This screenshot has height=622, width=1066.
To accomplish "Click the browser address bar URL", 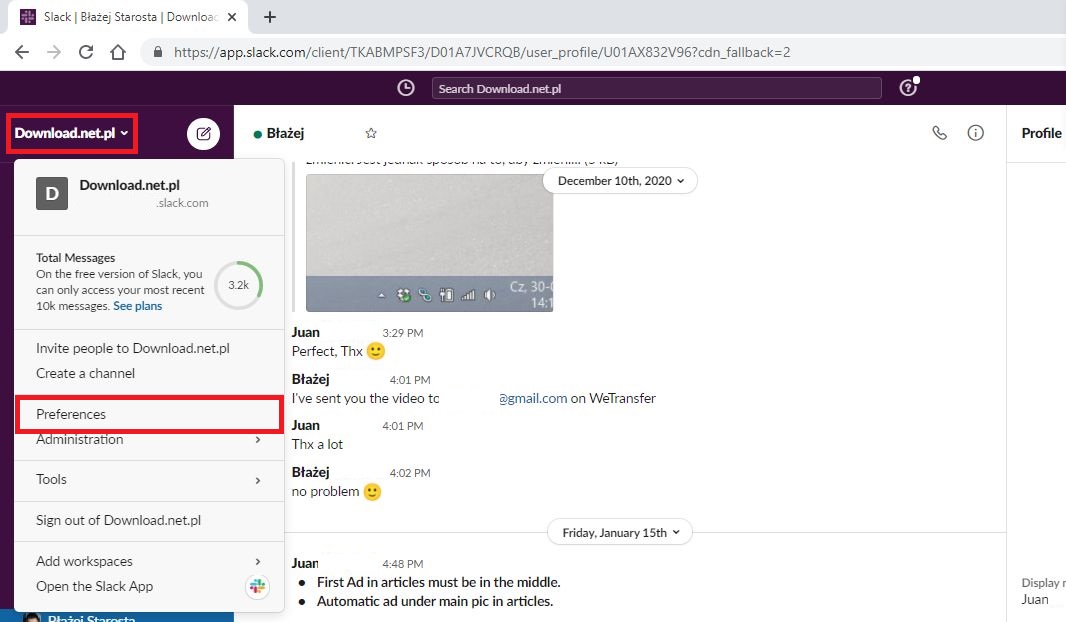I will [482, 52].
